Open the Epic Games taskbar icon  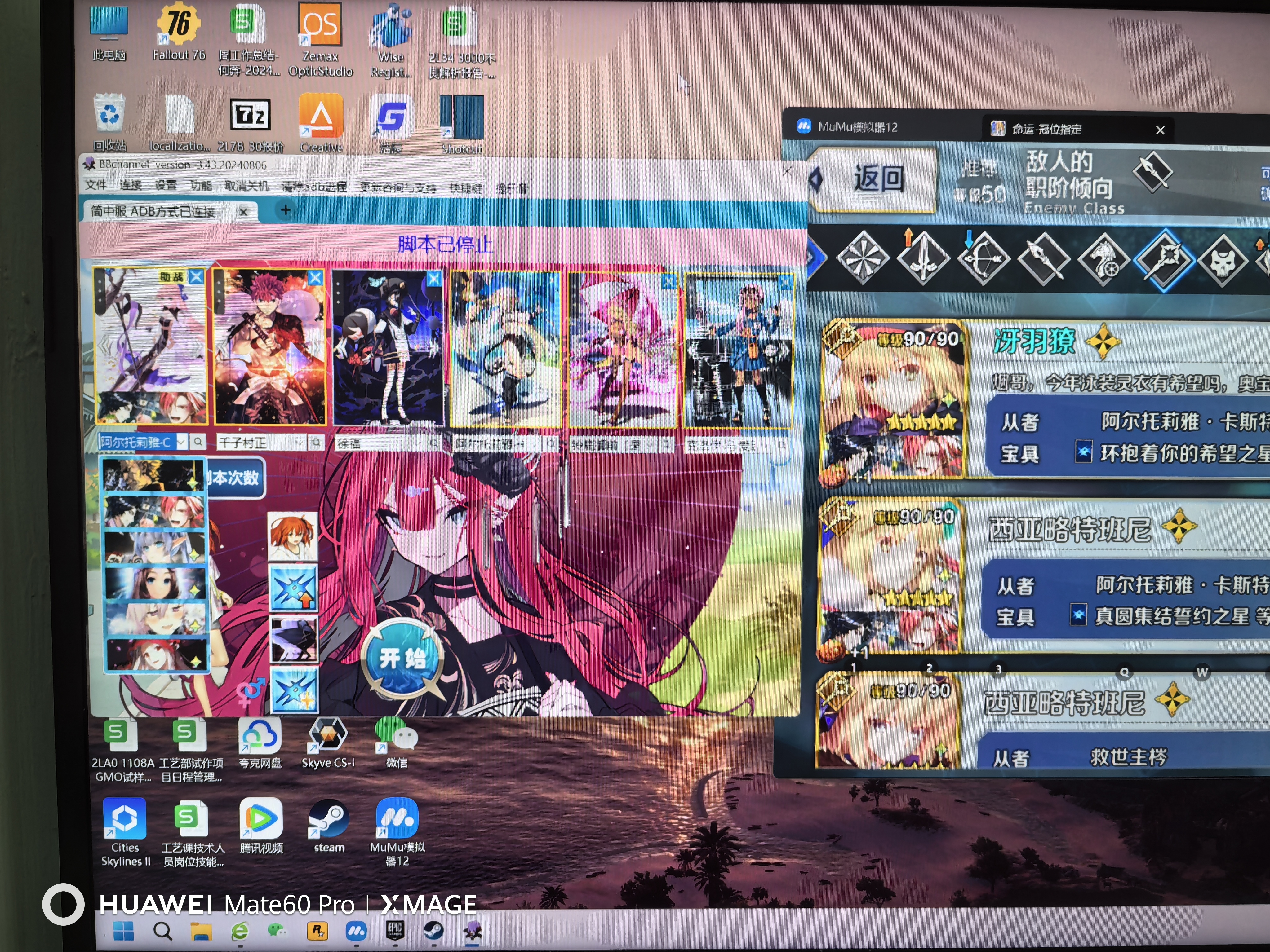coord(394,930)
